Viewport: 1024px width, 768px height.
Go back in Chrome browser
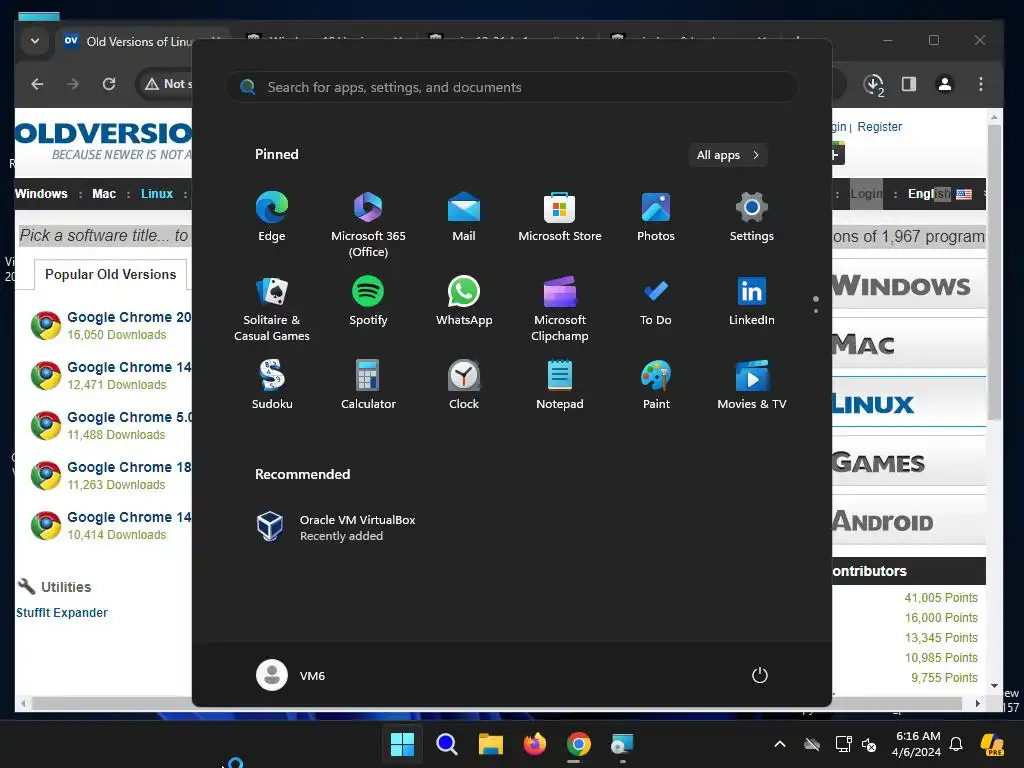pos(37,84)
